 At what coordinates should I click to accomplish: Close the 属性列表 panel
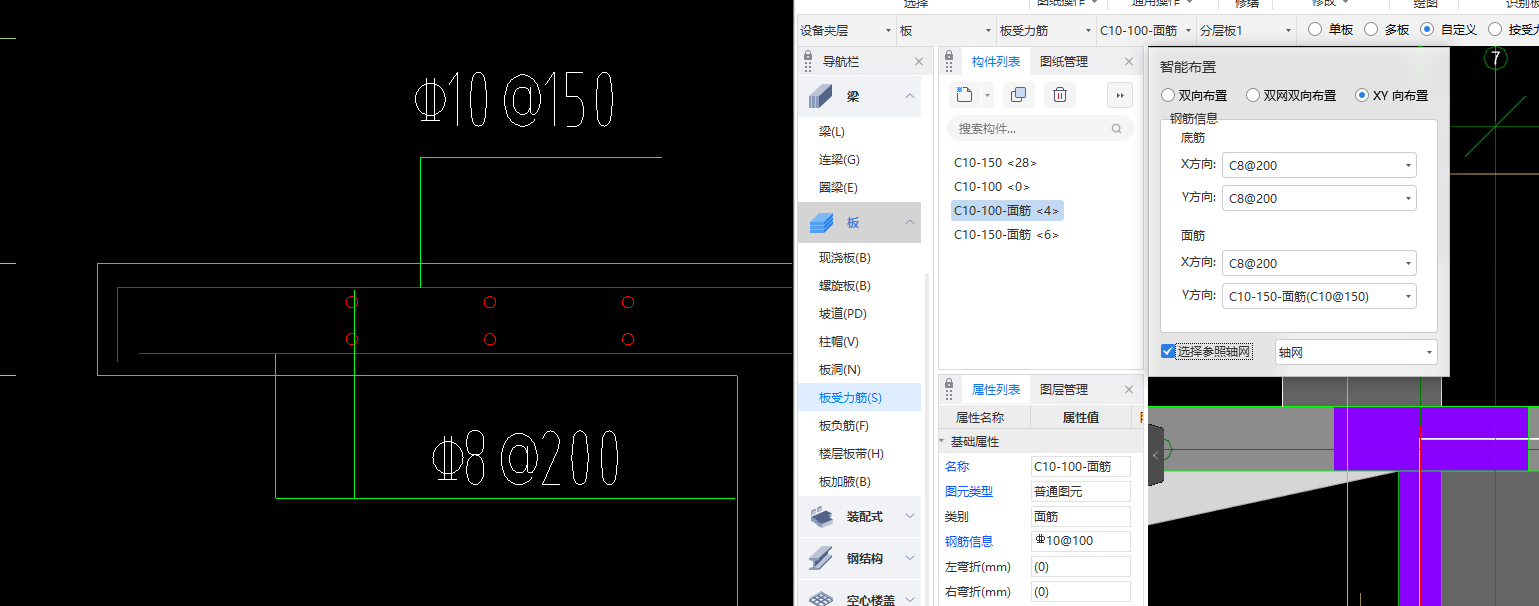click(x=1129, y=390)
